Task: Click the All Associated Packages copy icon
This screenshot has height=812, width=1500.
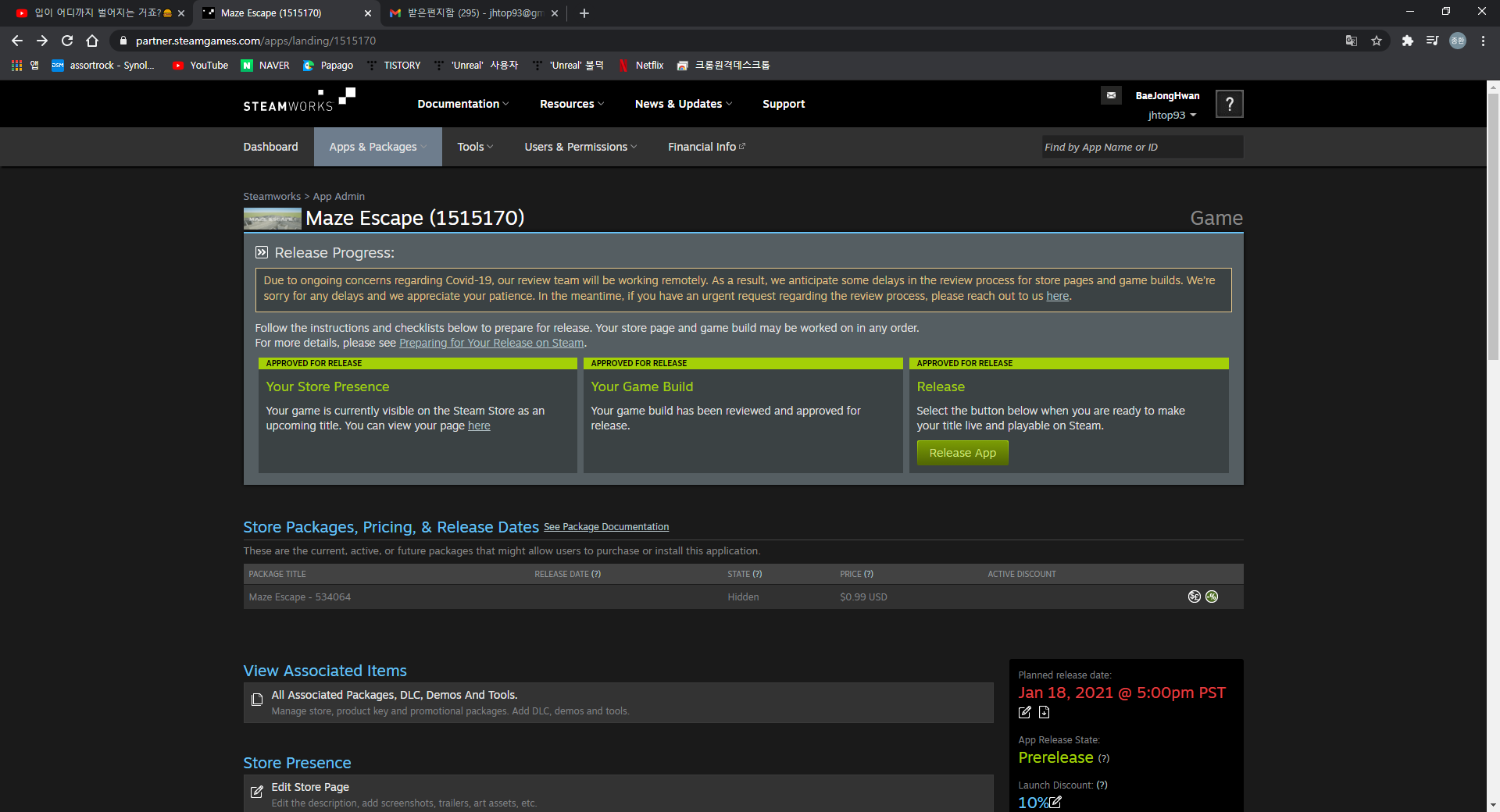Action: coord(257,700)
